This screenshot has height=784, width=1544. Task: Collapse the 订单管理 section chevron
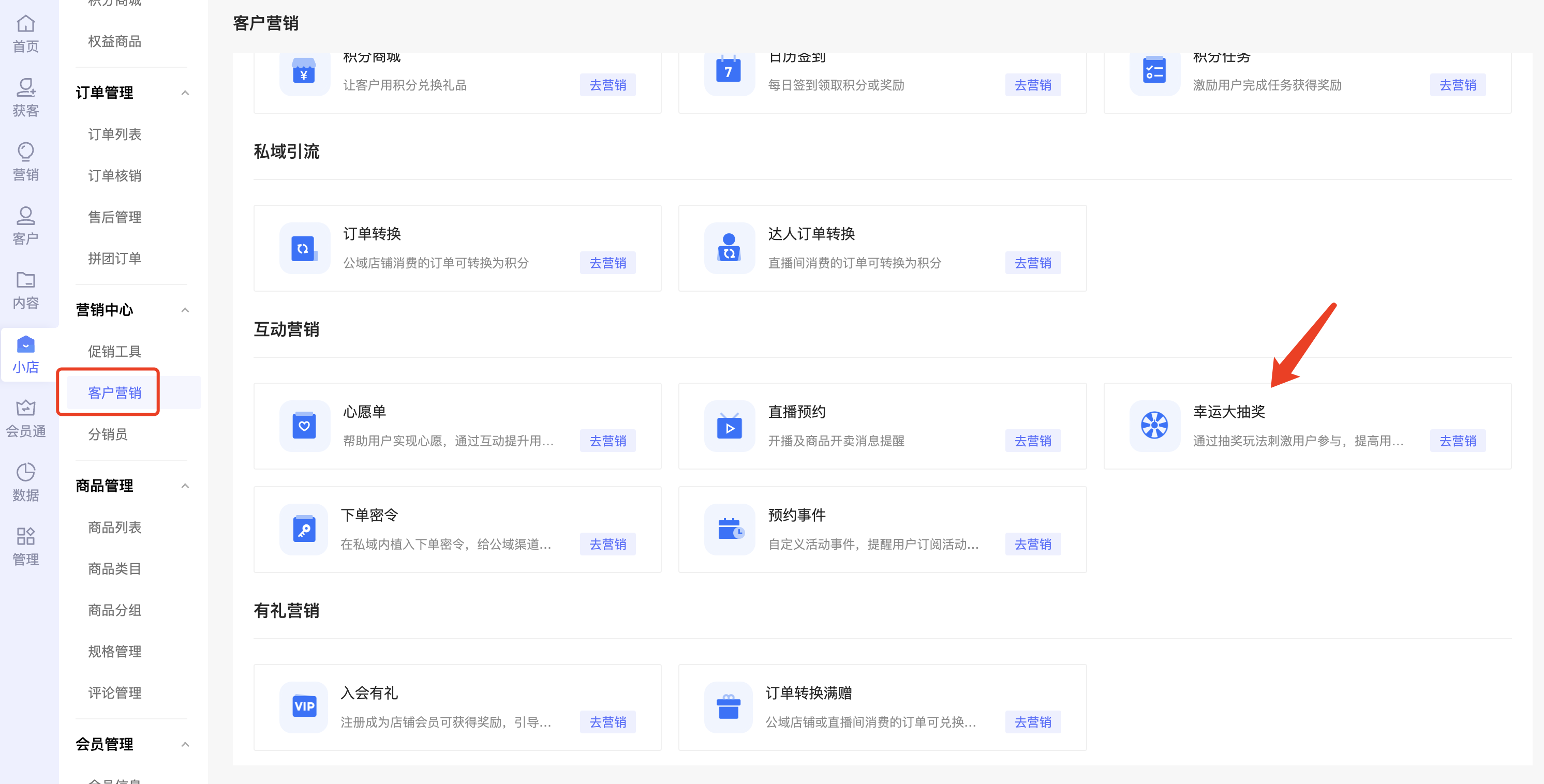pyautogui.click(x=185, y=93)
